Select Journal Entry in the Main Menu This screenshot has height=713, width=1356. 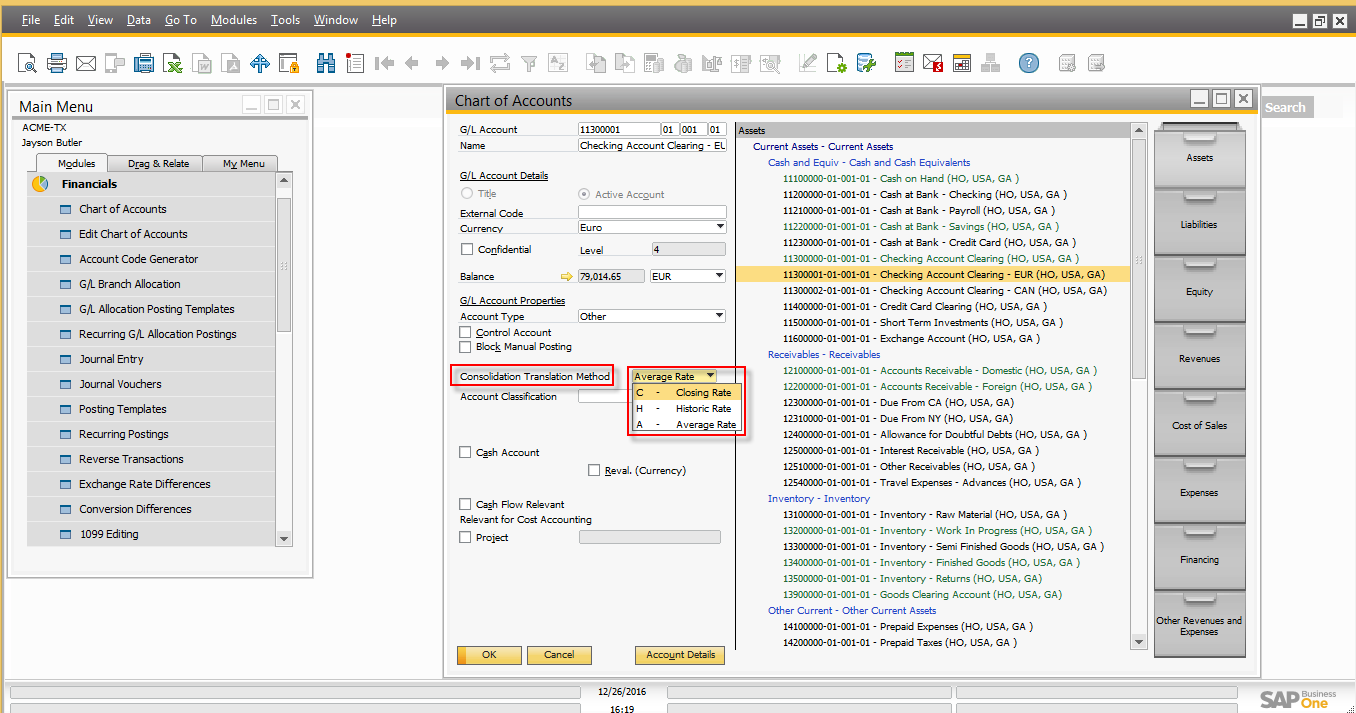tap(111, 359)
